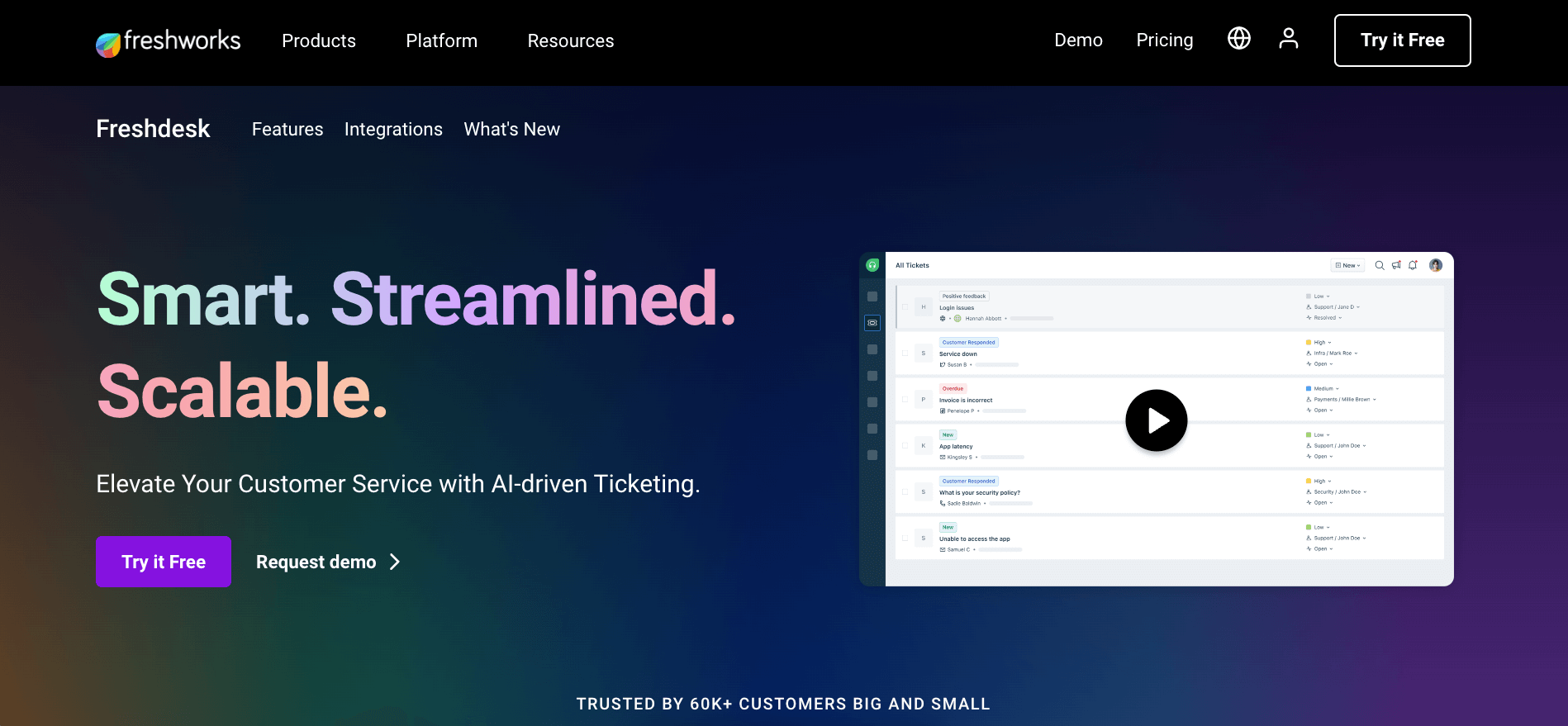Go to the Features tab
This screenshot has width=1568, height=726.
[x=287, y=129]
